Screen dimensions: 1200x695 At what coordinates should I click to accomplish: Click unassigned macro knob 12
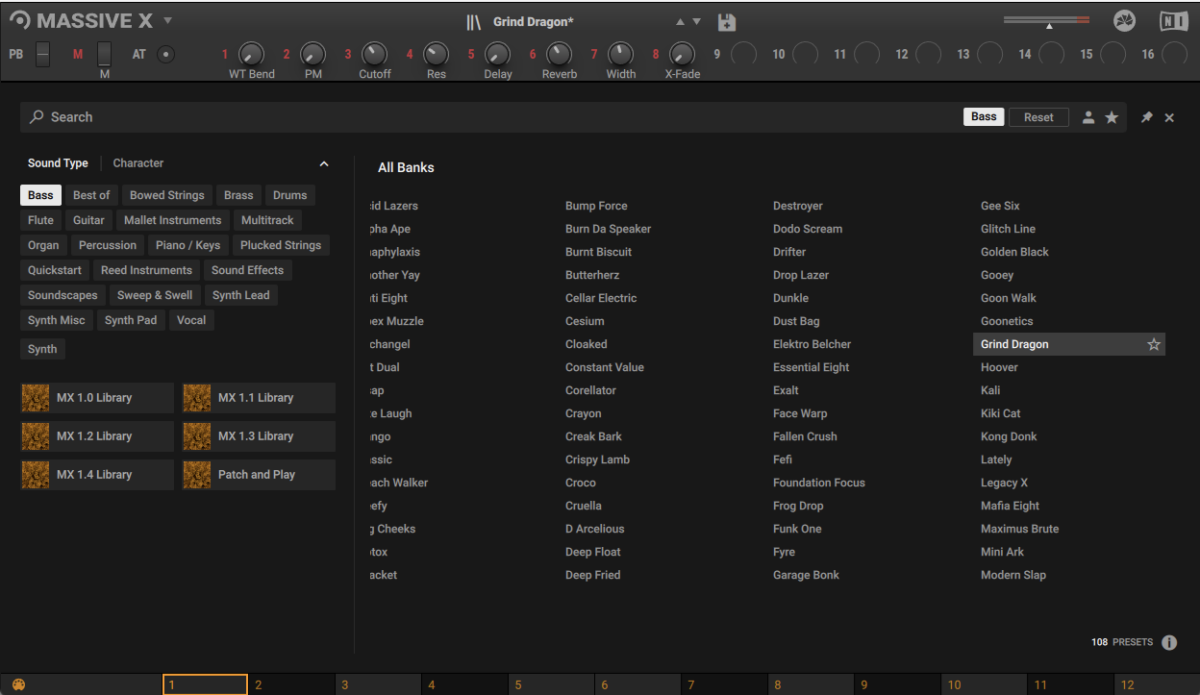928,54
